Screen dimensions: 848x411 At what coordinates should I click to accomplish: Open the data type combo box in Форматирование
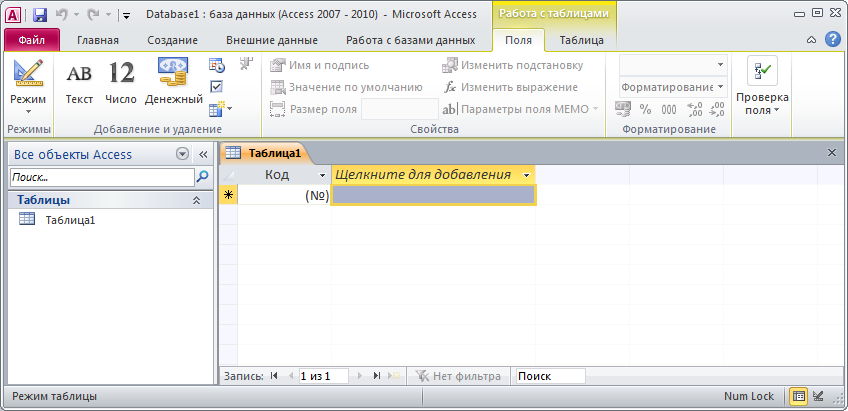tap(673, 65)
